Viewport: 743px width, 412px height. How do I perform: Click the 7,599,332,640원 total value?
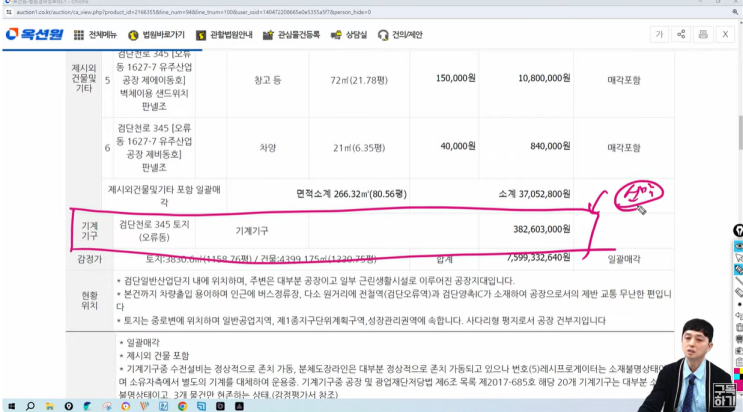click(538, 257)
